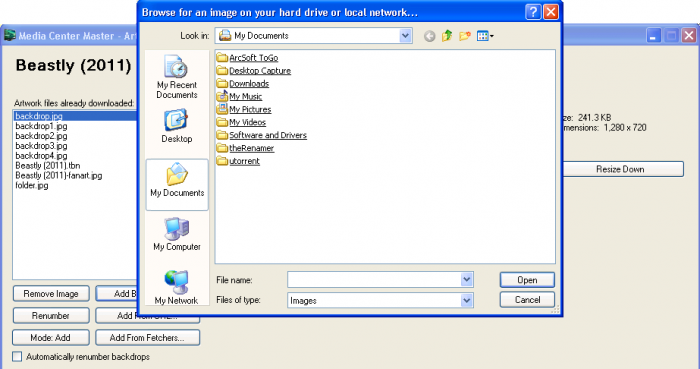Select backdrop1.jpg in artwork list
This screenshot has width=700, height=369.
pos(42,126)
